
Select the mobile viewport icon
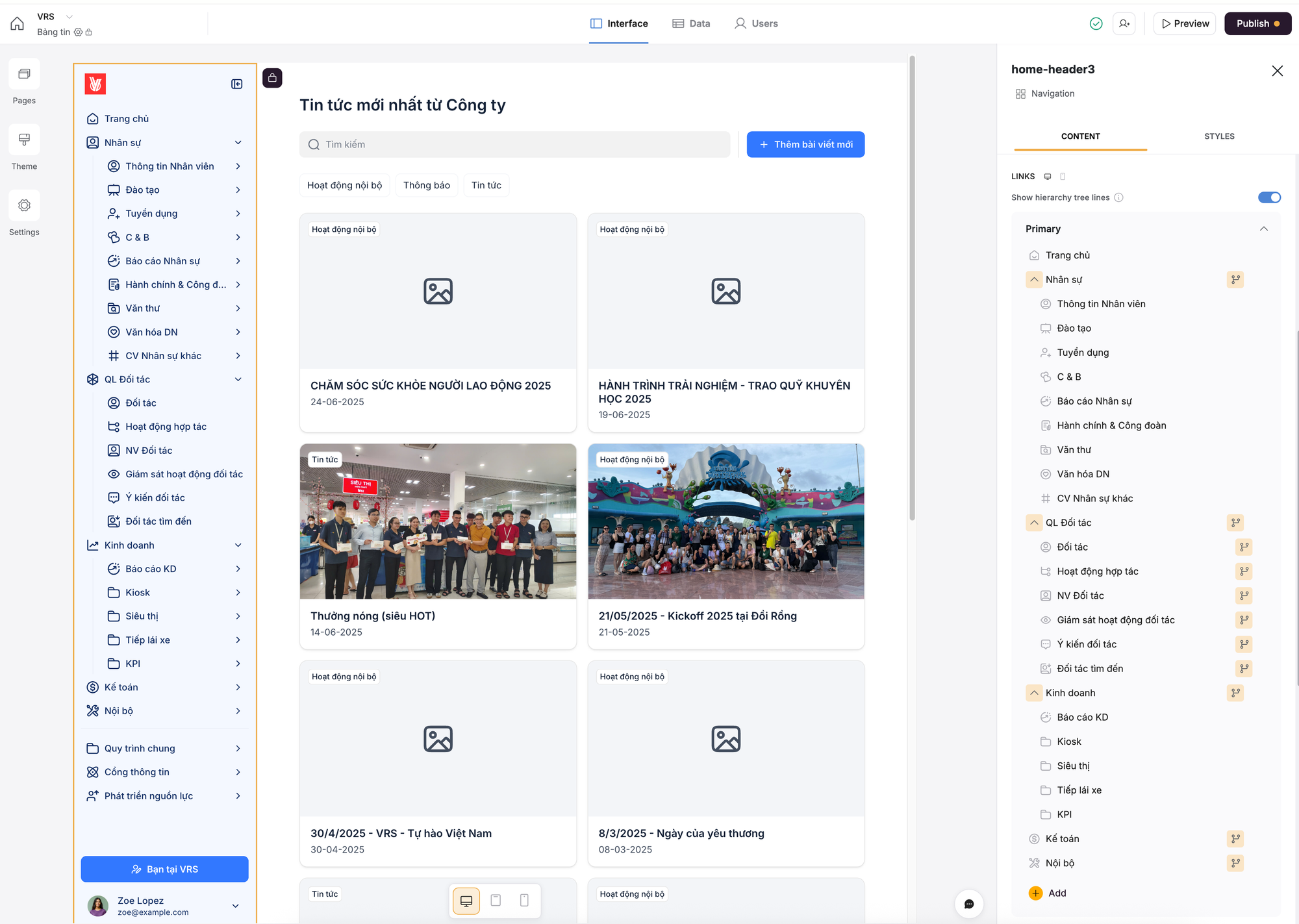[524, 901]
